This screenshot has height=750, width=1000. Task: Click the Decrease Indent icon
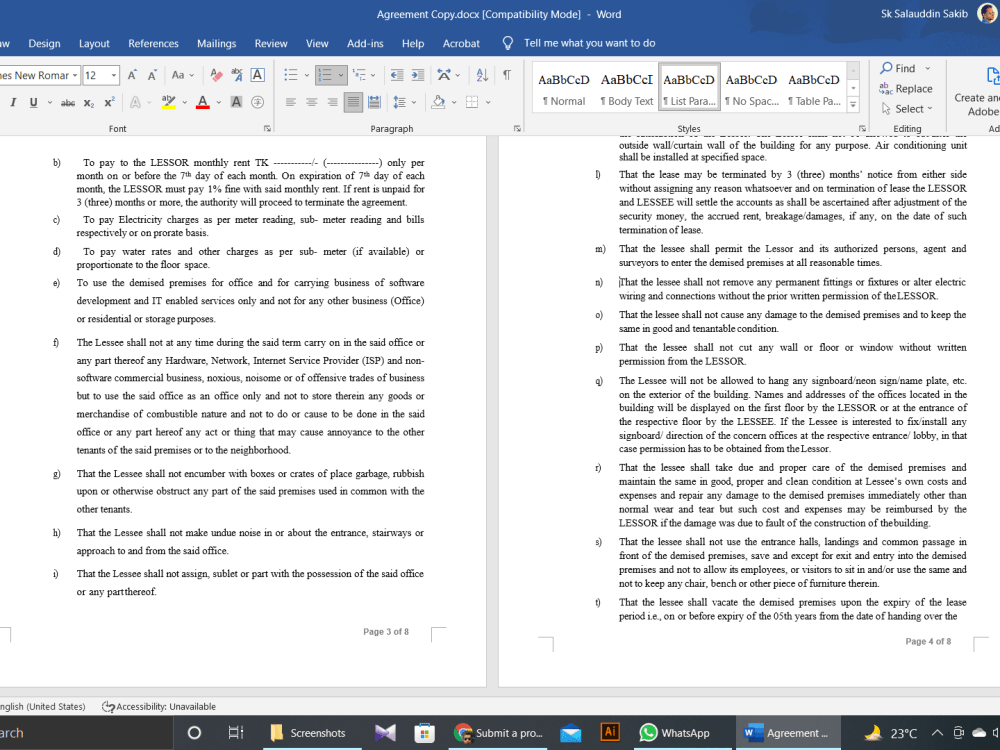point(397,75)
